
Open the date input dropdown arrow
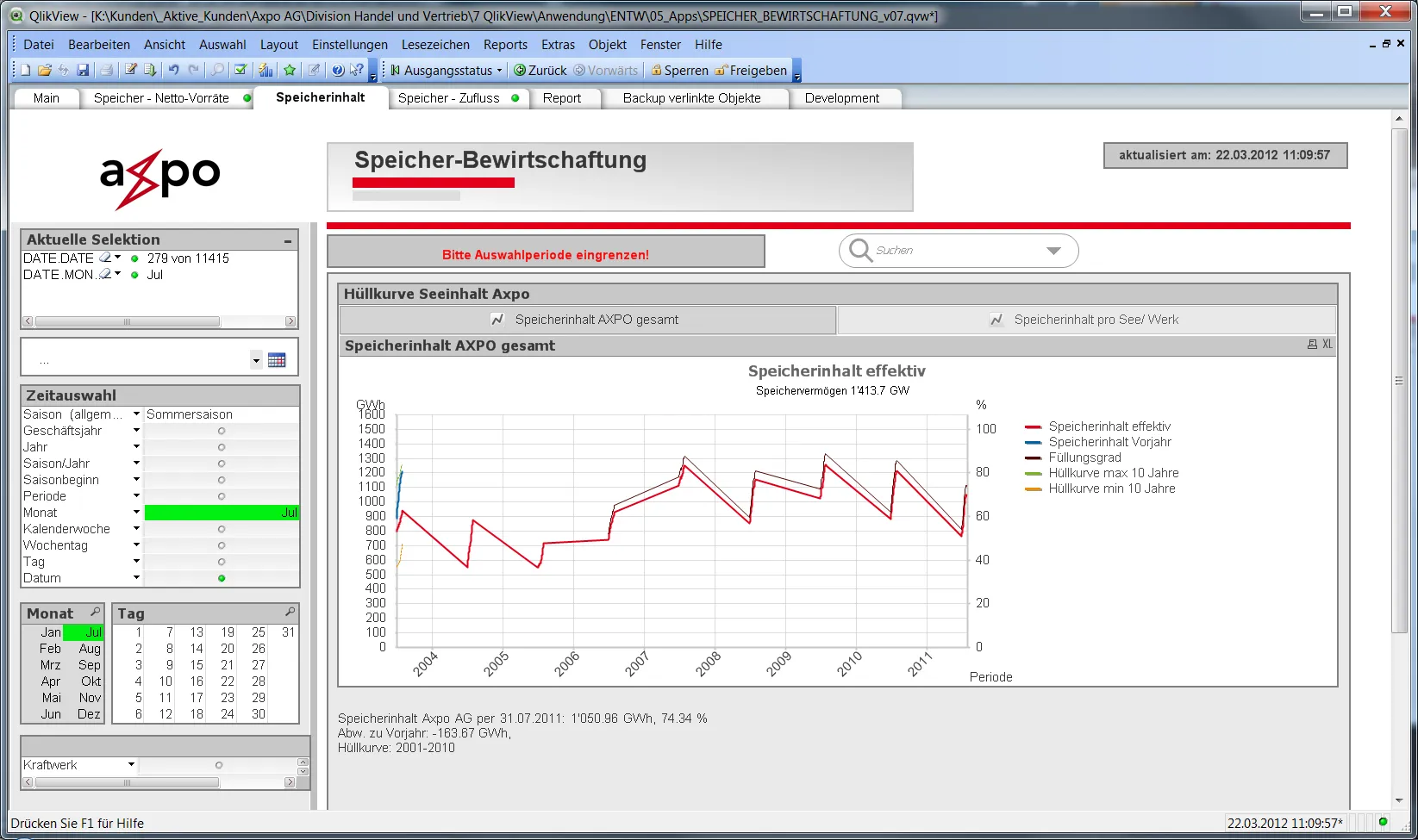tap(256, 360)
